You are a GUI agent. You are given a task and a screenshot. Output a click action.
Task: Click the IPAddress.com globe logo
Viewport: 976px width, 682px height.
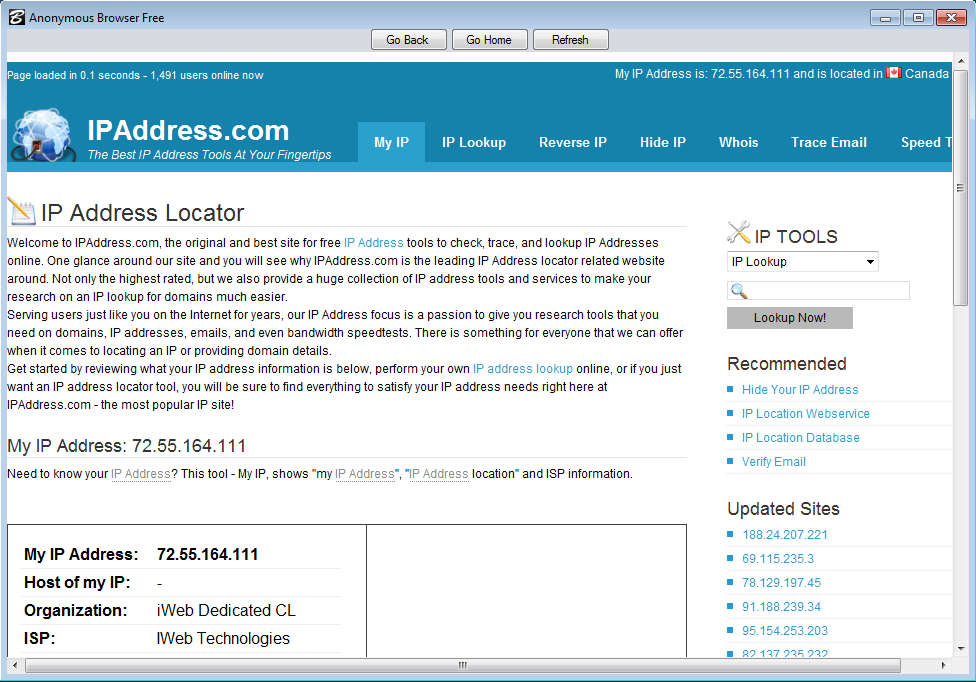coord(42,135)
